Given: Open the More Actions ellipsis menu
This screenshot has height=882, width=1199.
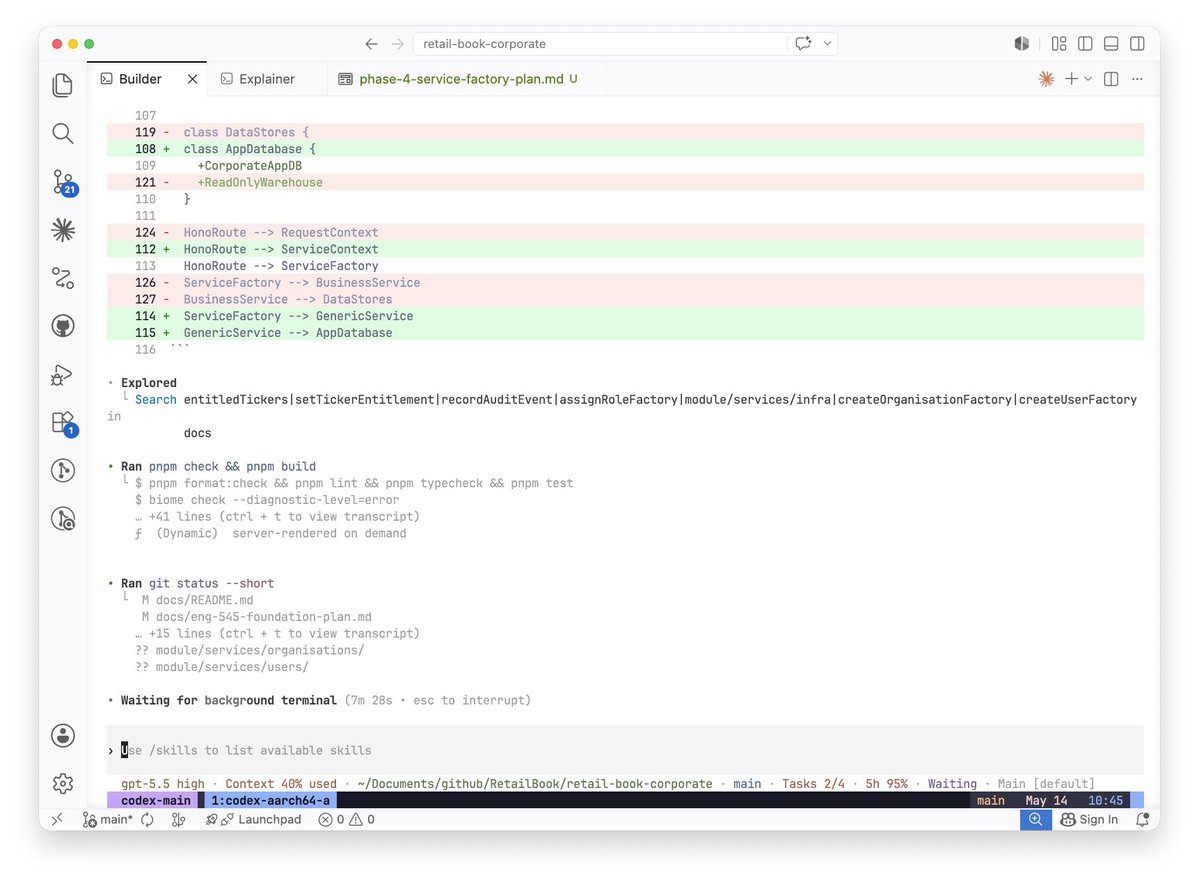Looking at the screenshot, I should (x=1137, y=79).
